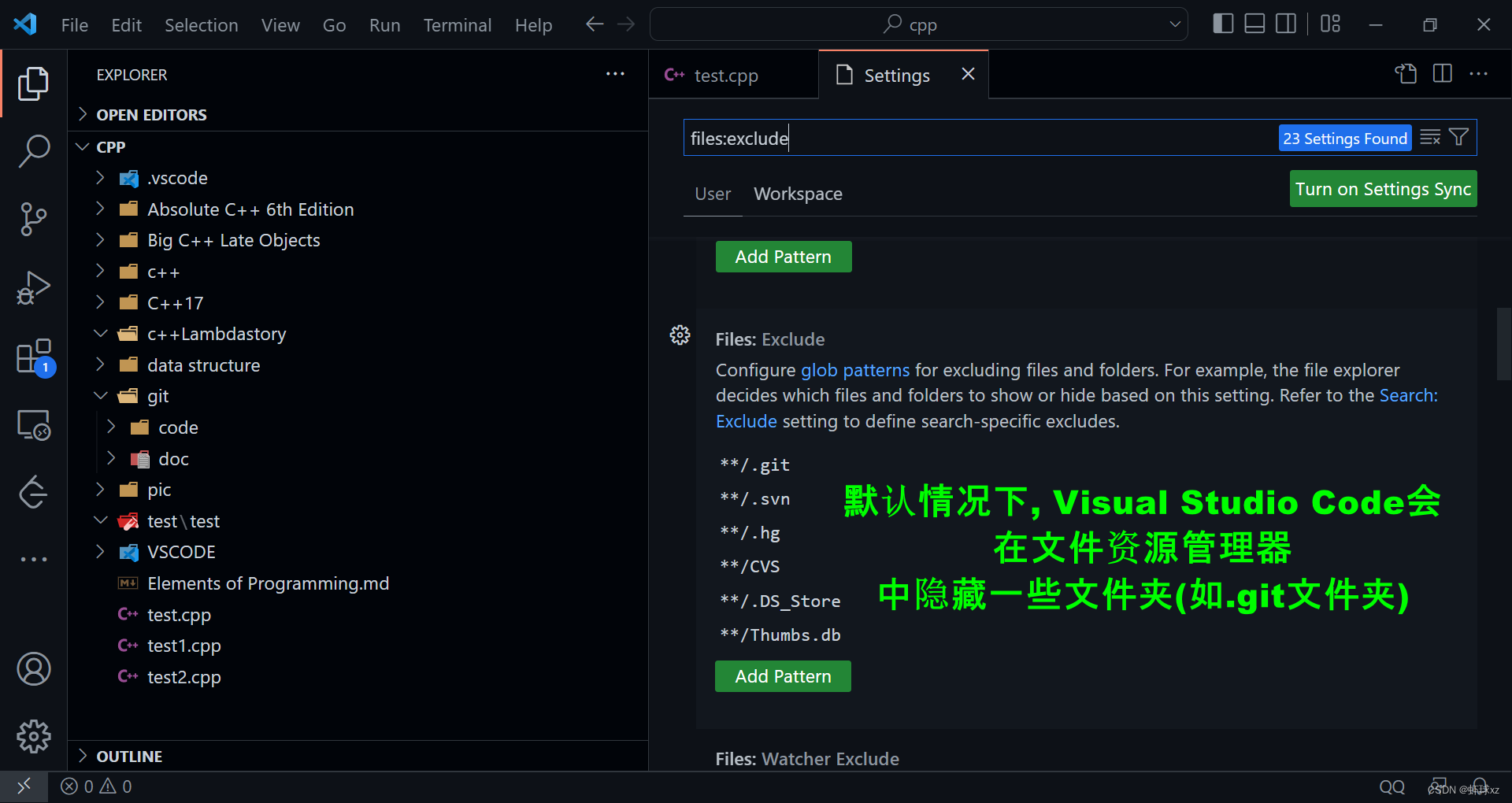Click the additional views ellipsis in activity bar
This screenshot has height=803, width=1512.
point(33,559)
